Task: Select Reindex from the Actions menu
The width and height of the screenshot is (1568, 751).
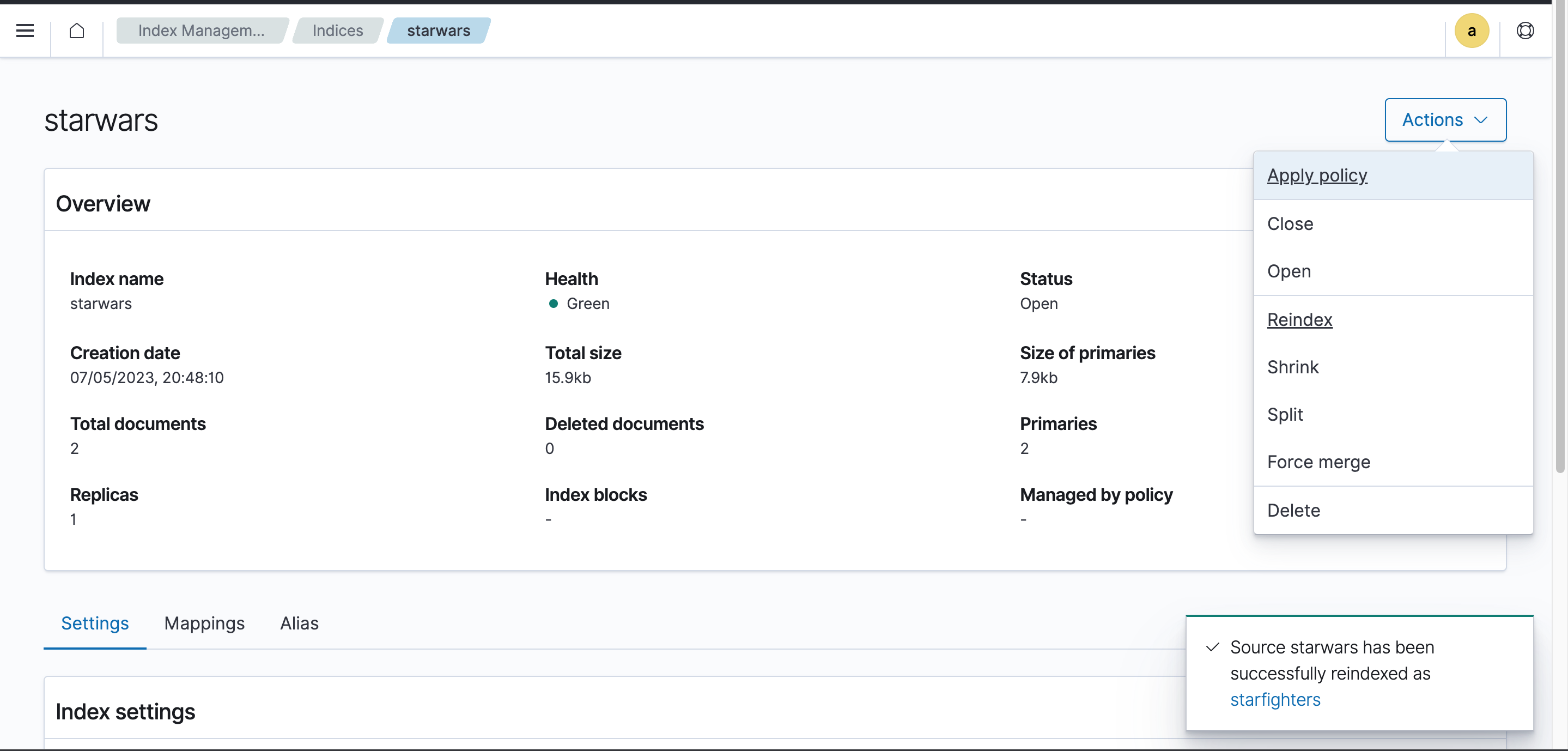Action: pos(1299,320)
